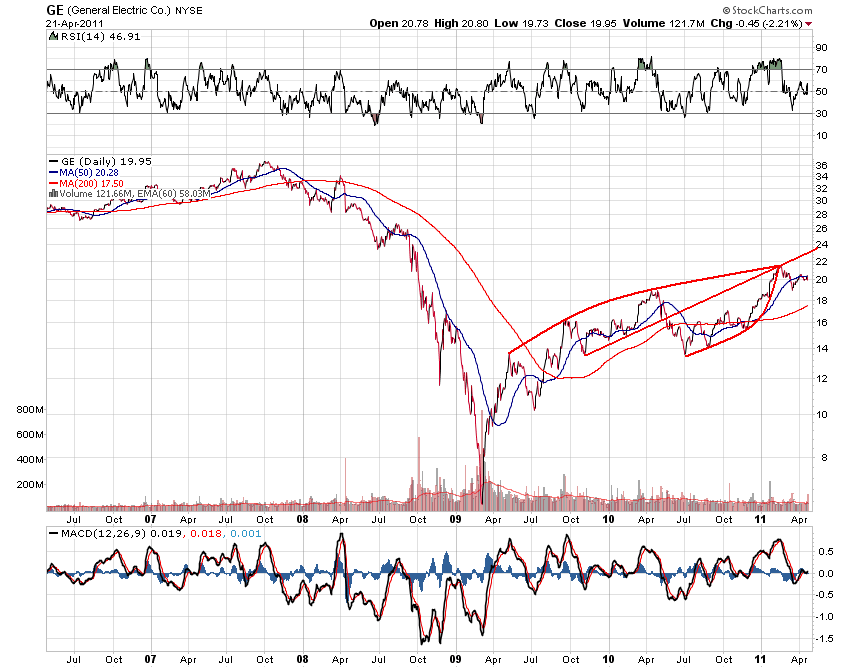Click the RSI axis label '90'
Viewport: 850px width, 668px height.
click(x=821, y=48)
